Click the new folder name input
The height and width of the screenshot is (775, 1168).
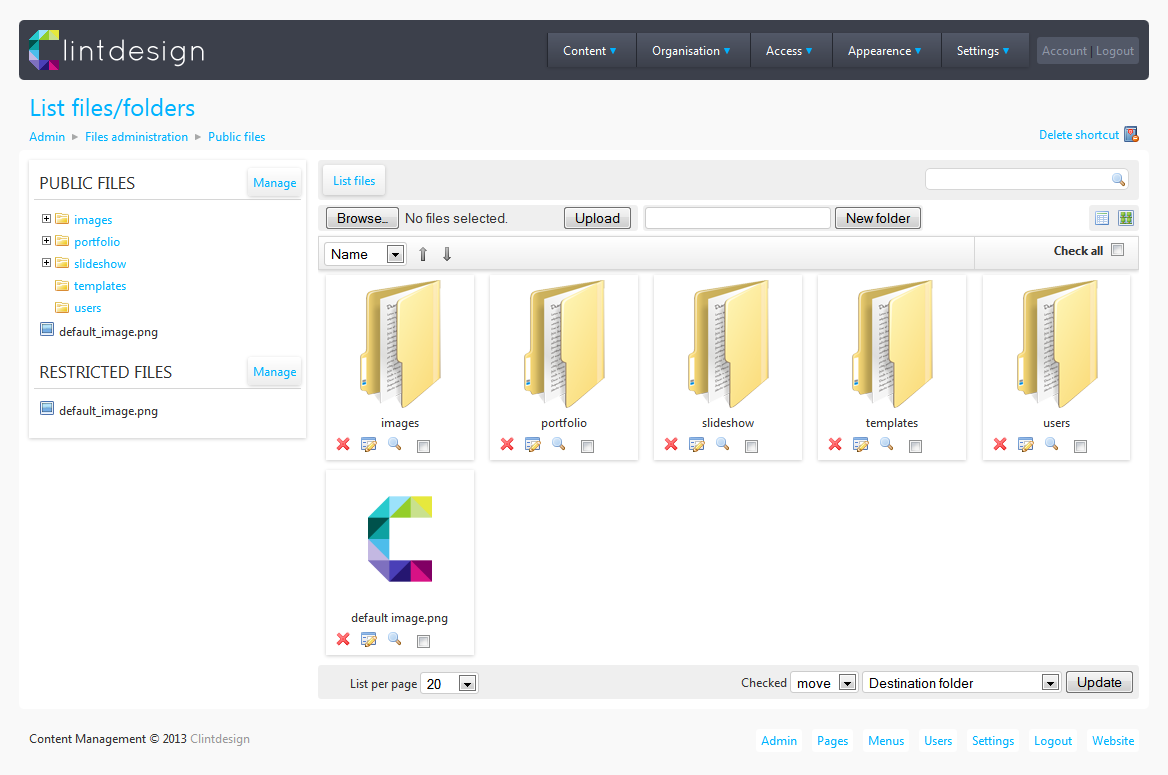(737, 218)
